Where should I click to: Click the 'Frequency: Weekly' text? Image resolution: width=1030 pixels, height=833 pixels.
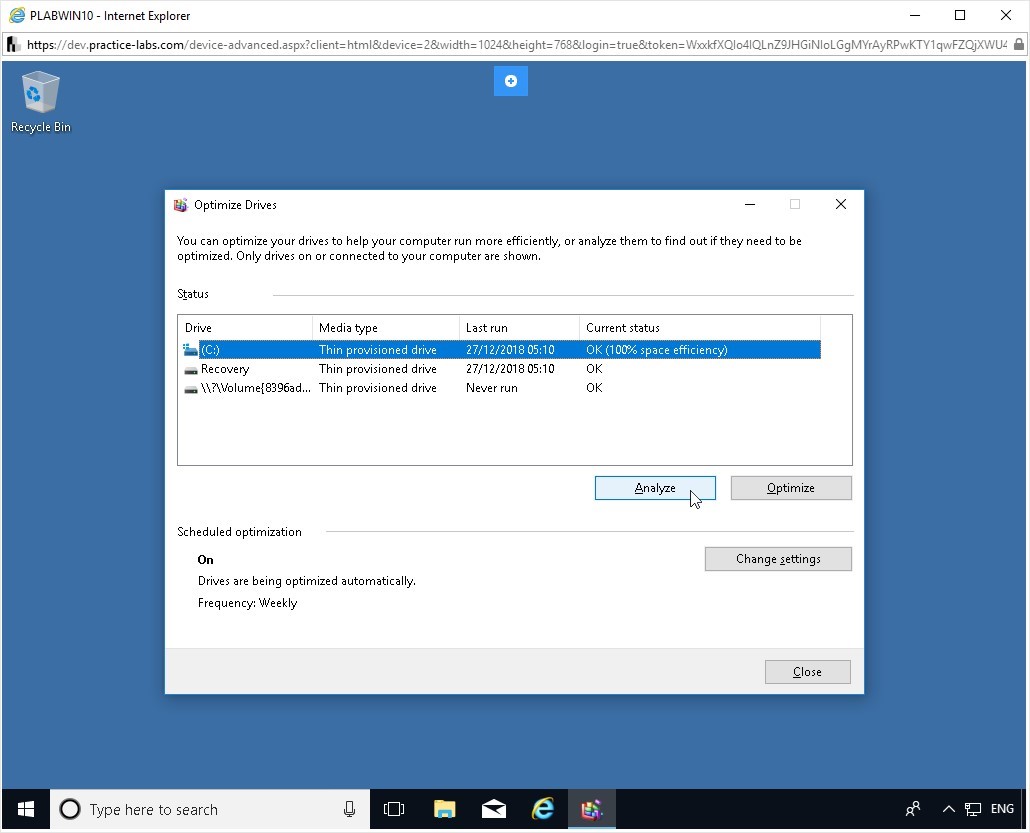[247, 603]
